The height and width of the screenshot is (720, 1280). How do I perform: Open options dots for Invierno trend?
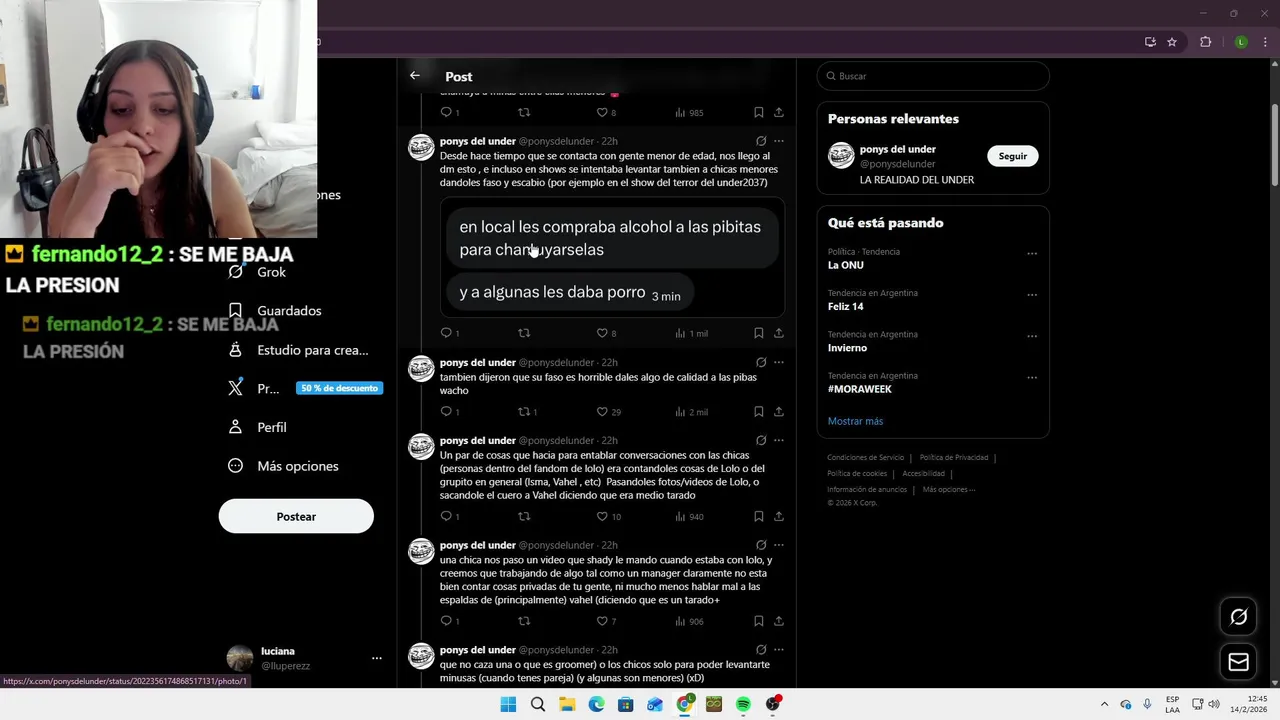pos(1032,336)
